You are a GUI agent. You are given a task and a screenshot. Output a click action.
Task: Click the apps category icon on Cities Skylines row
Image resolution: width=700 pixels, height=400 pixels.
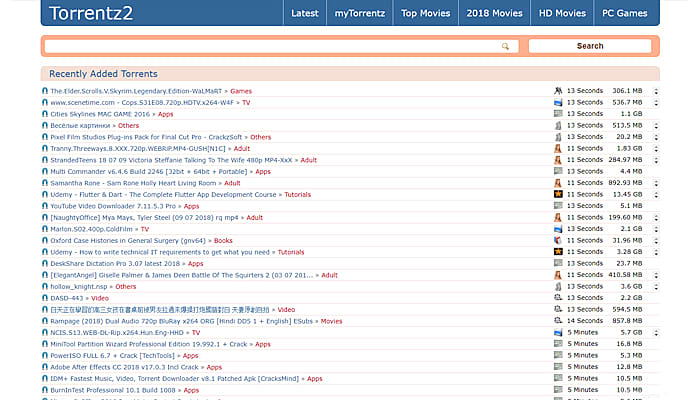tap(558, 114)
